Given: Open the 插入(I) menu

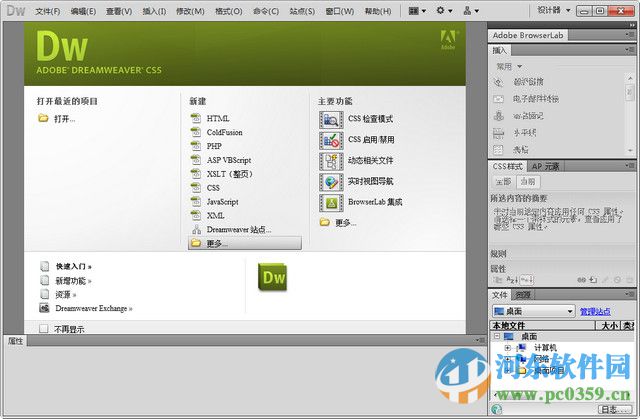Looking at the screenshot, I should tap(154, 11).
